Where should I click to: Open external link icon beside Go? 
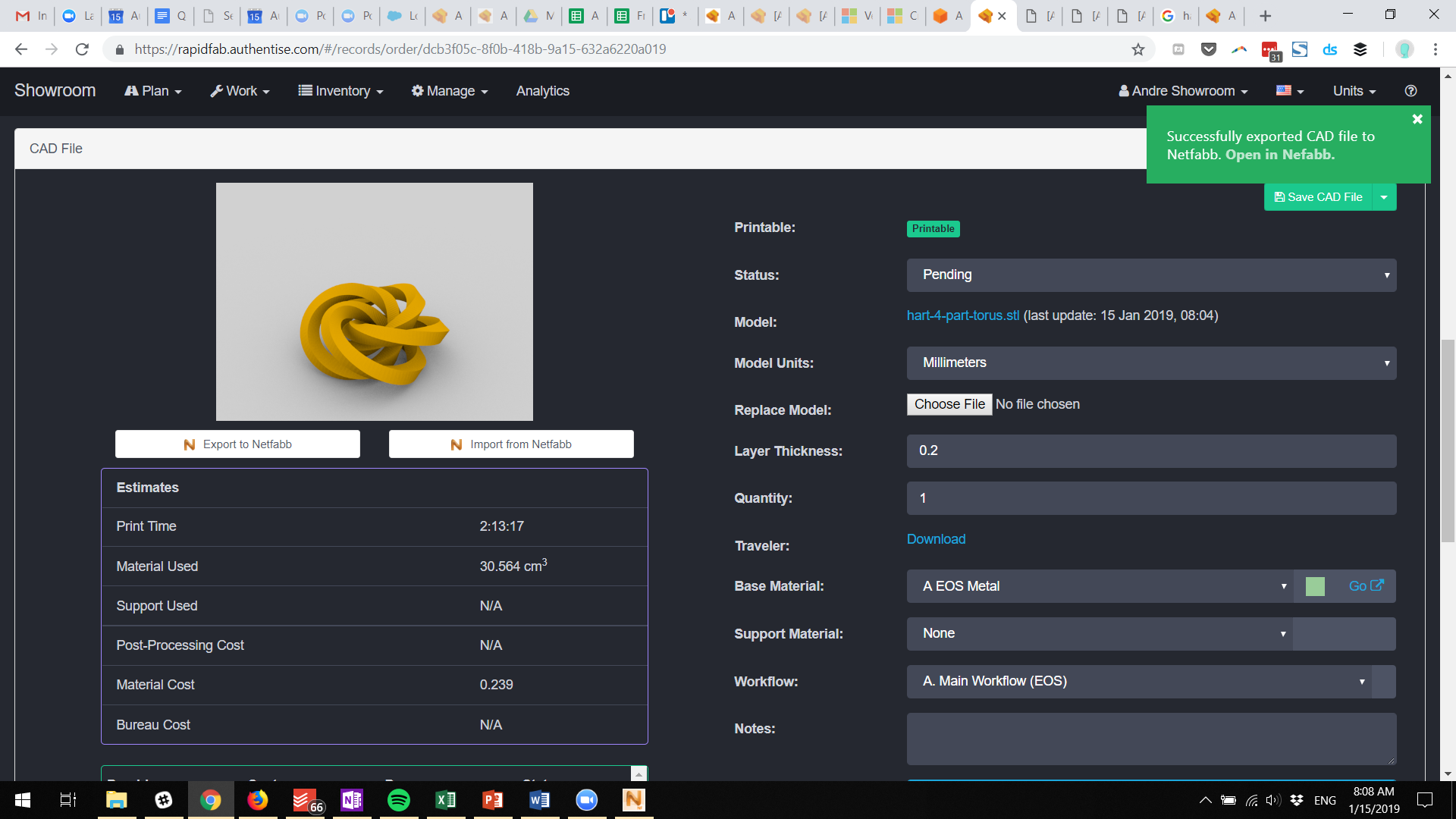pos(1378,585)
